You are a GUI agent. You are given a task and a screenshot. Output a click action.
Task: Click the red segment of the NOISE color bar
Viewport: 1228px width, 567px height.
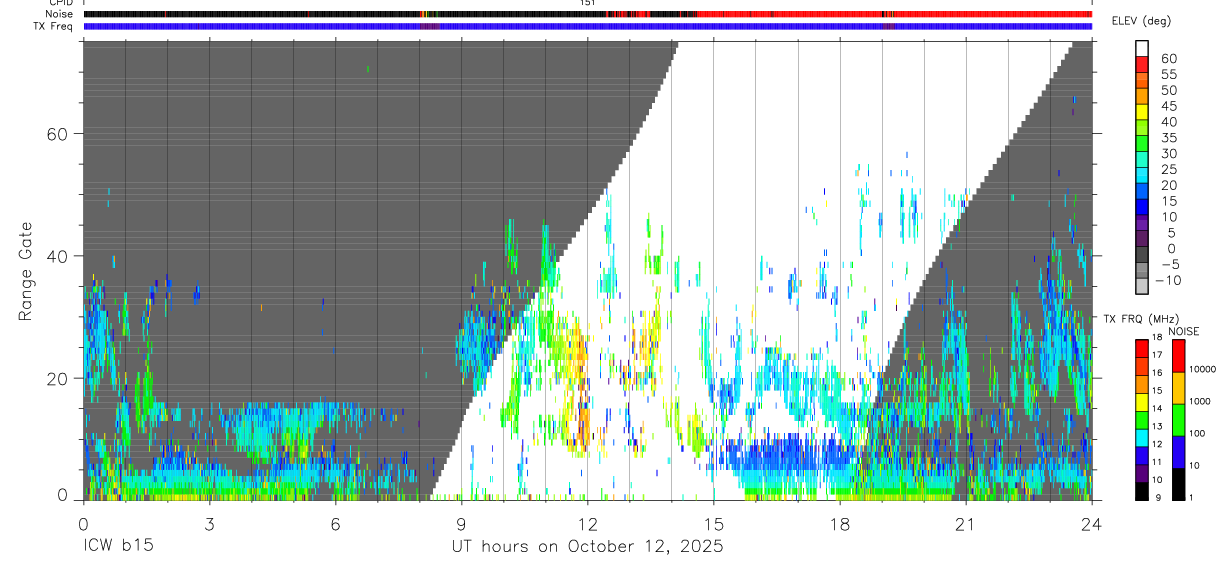1179,356
